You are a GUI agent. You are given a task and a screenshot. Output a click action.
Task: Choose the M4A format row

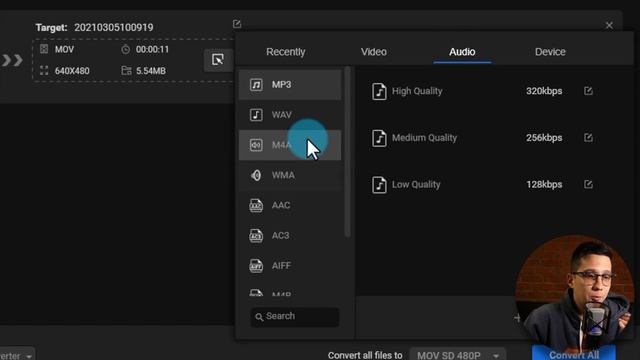[290, 145]
